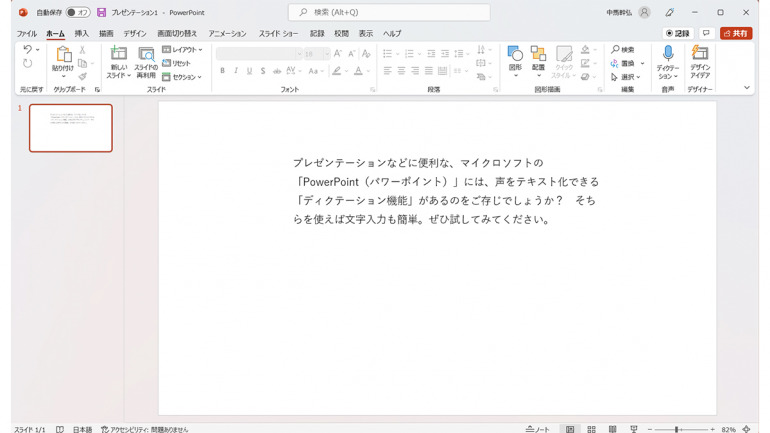Screen dimensions: 770x433
Task: Click the Format Painter brush icon
Action: click(x=82, y=77)
